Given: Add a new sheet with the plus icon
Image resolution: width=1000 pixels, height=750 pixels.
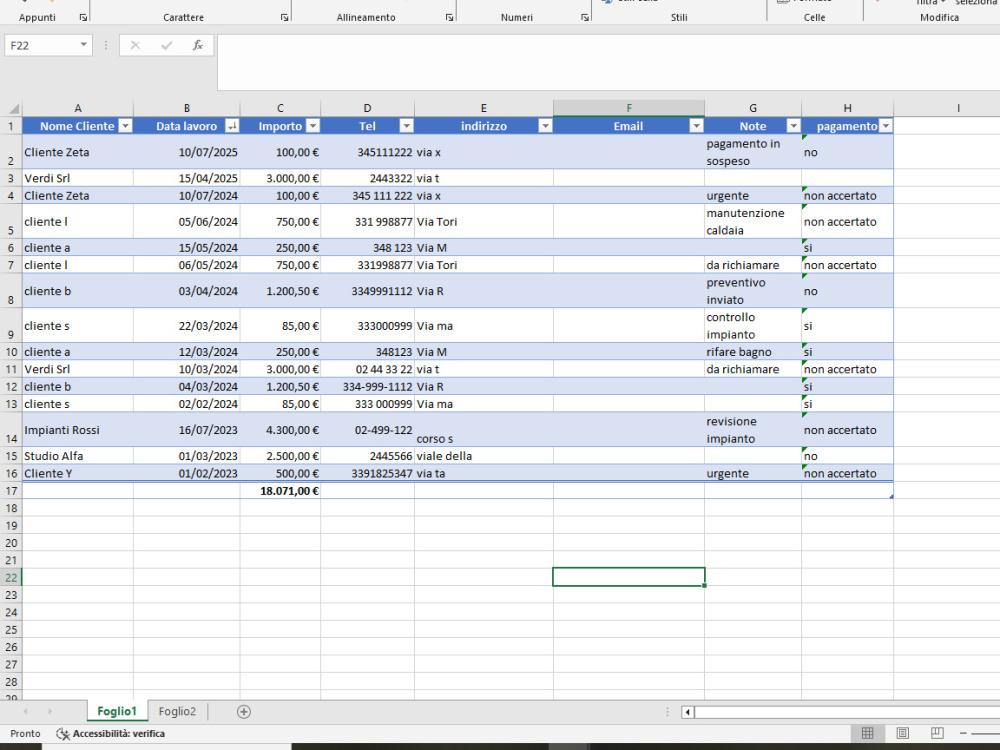Looking at the screenshot, I should pyautogui.click(x=242, y=711).
